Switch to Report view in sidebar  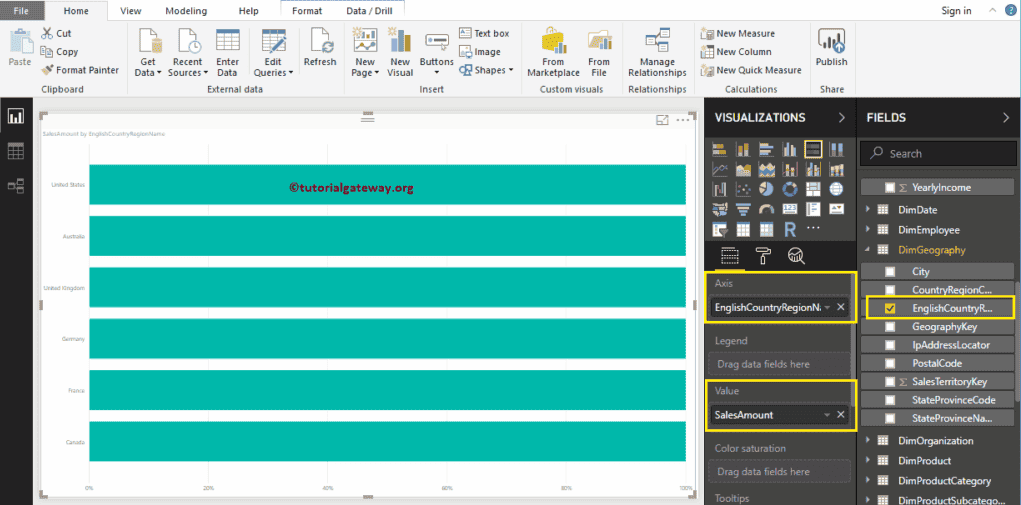pos(16,116)
